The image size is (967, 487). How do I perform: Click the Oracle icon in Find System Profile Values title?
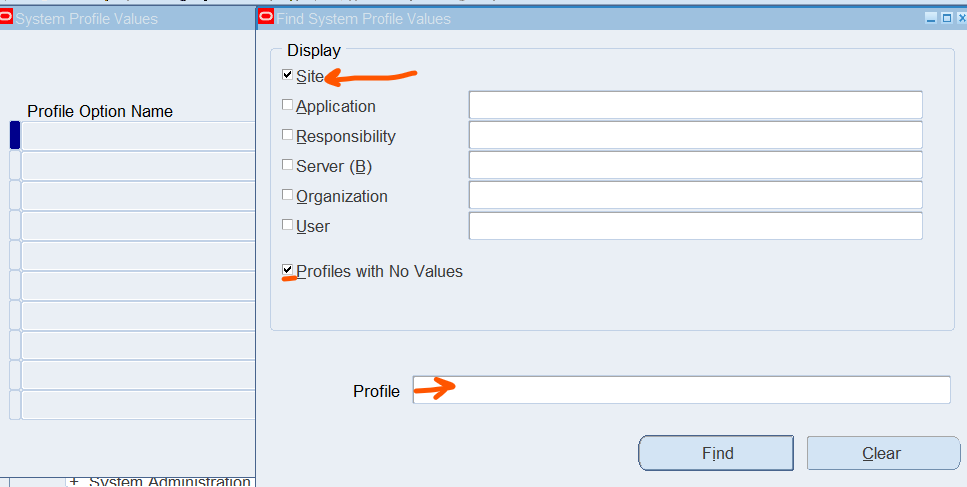coord(266,17)
